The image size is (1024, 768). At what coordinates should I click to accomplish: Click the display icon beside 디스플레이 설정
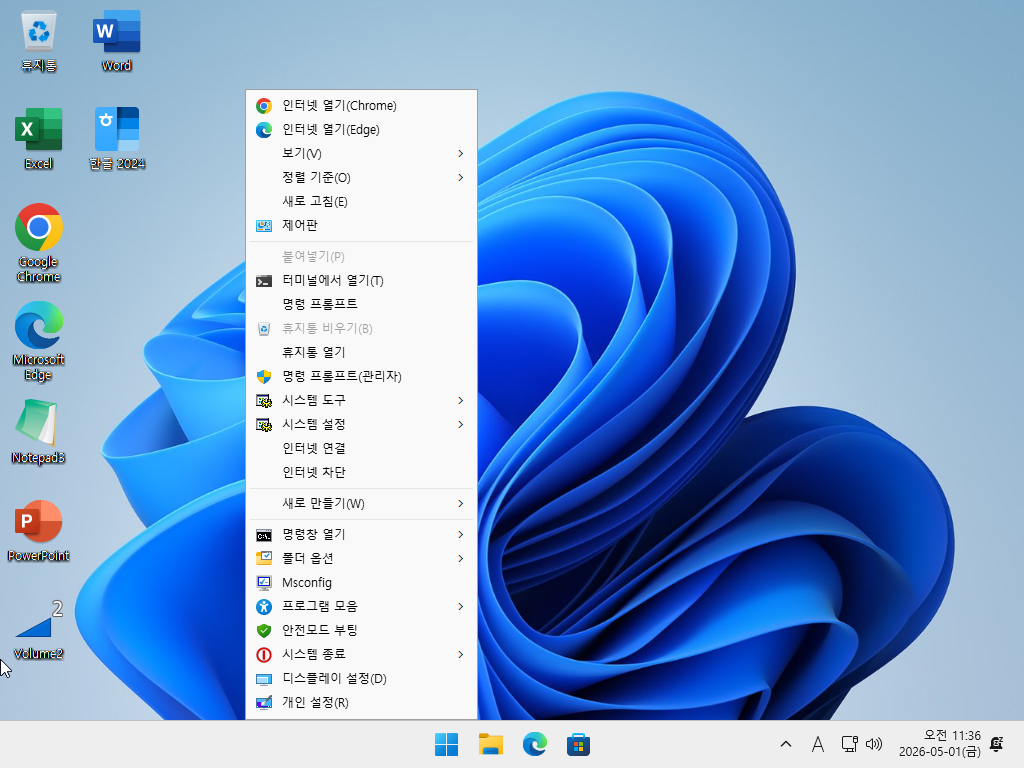tap(264, 679)
